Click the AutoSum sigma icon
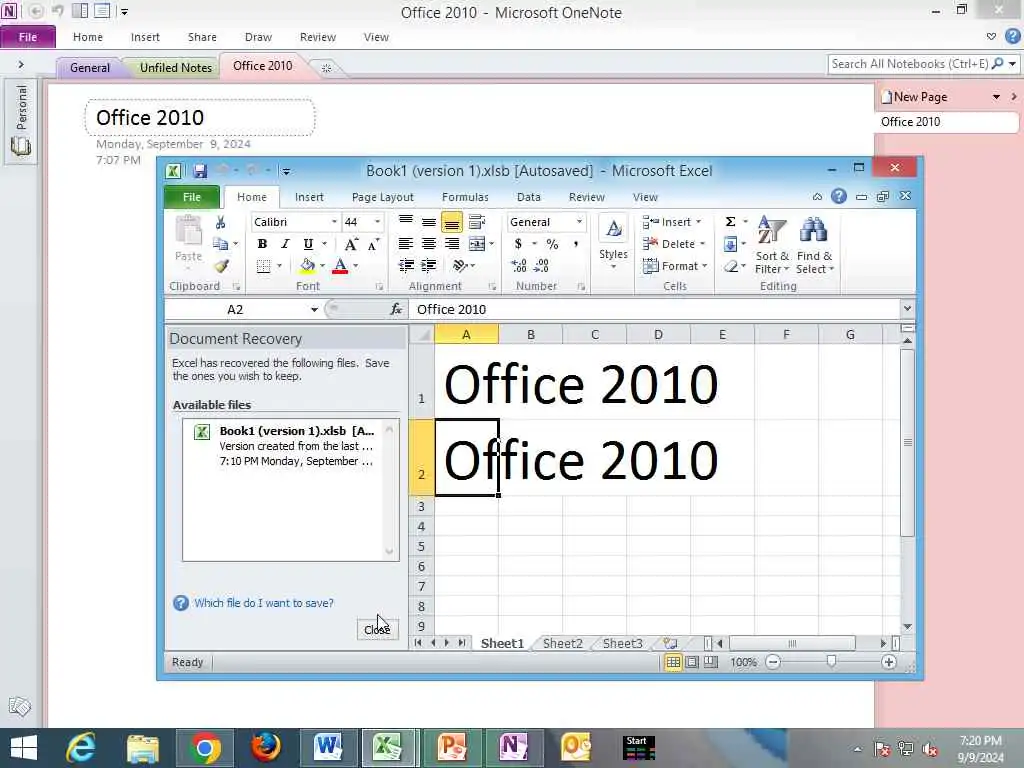Screen dimensions: 1024x768 click(x=731, y=222)
